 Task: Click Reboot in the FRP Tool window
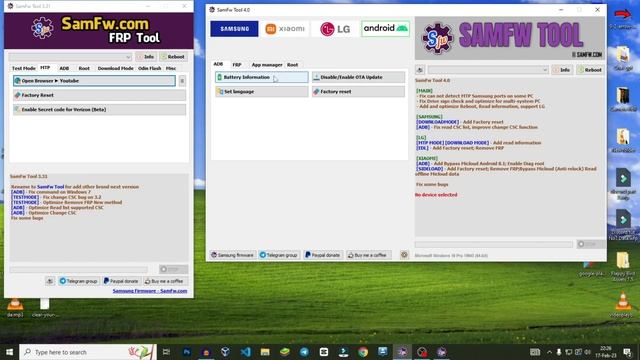[x=173, y=57]
